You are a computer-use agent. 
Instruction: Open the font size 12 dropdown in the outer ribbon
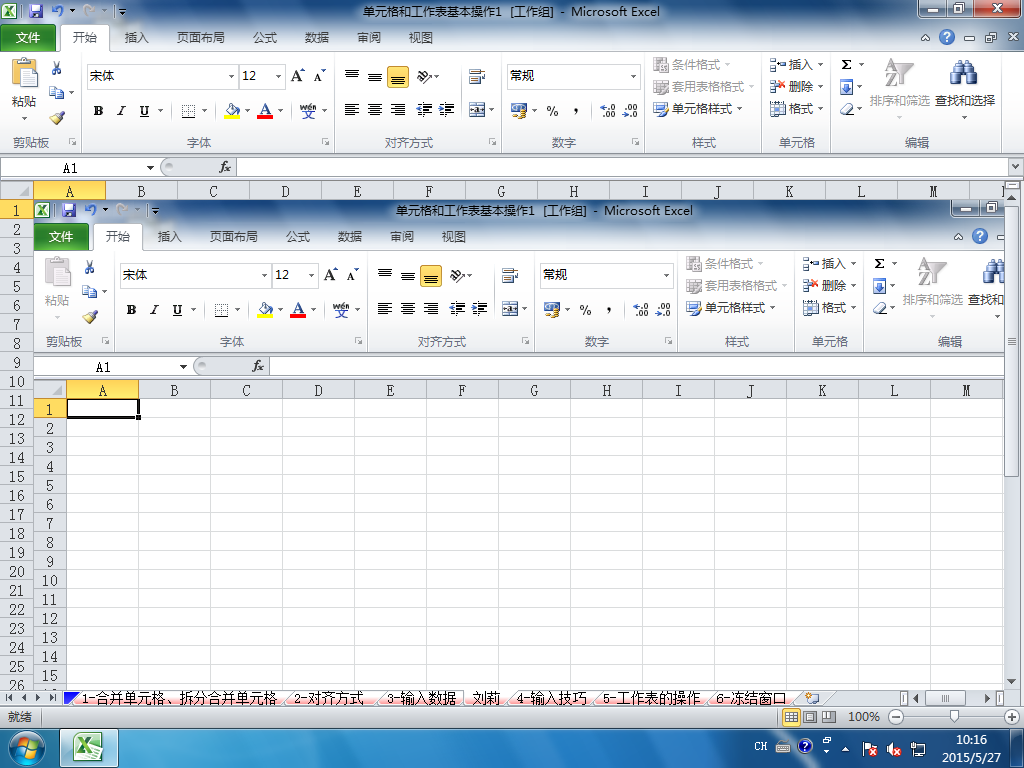[279, 76]
